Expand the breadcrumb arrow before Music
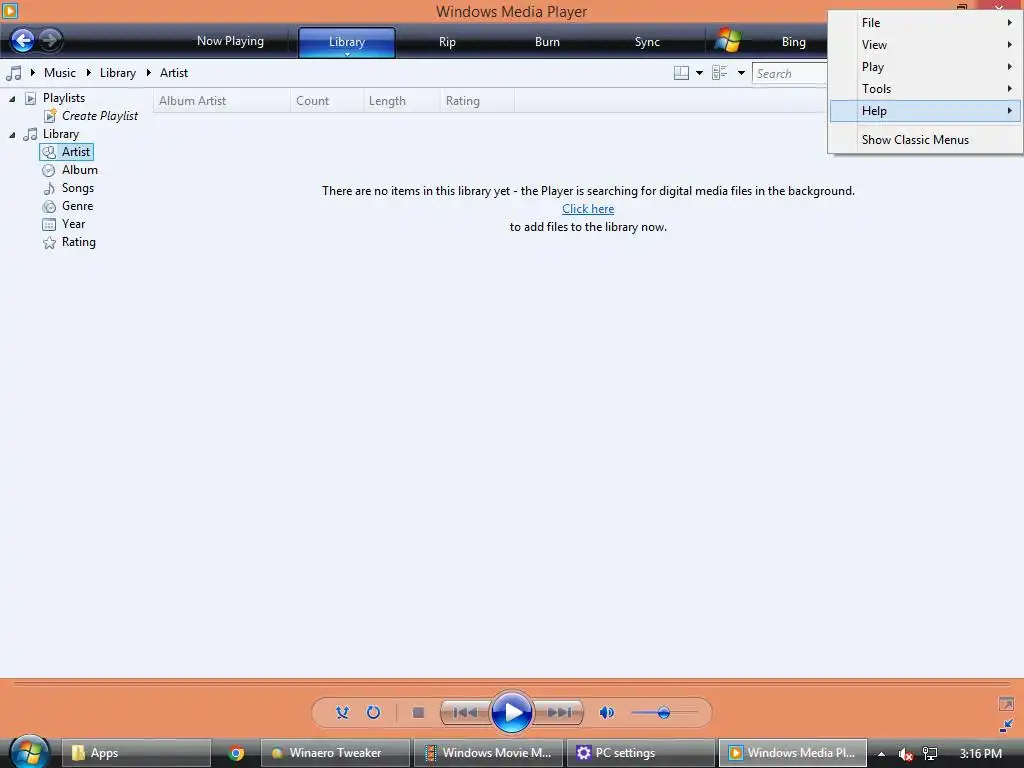The image size is (1024, 768). click(33, 72)
